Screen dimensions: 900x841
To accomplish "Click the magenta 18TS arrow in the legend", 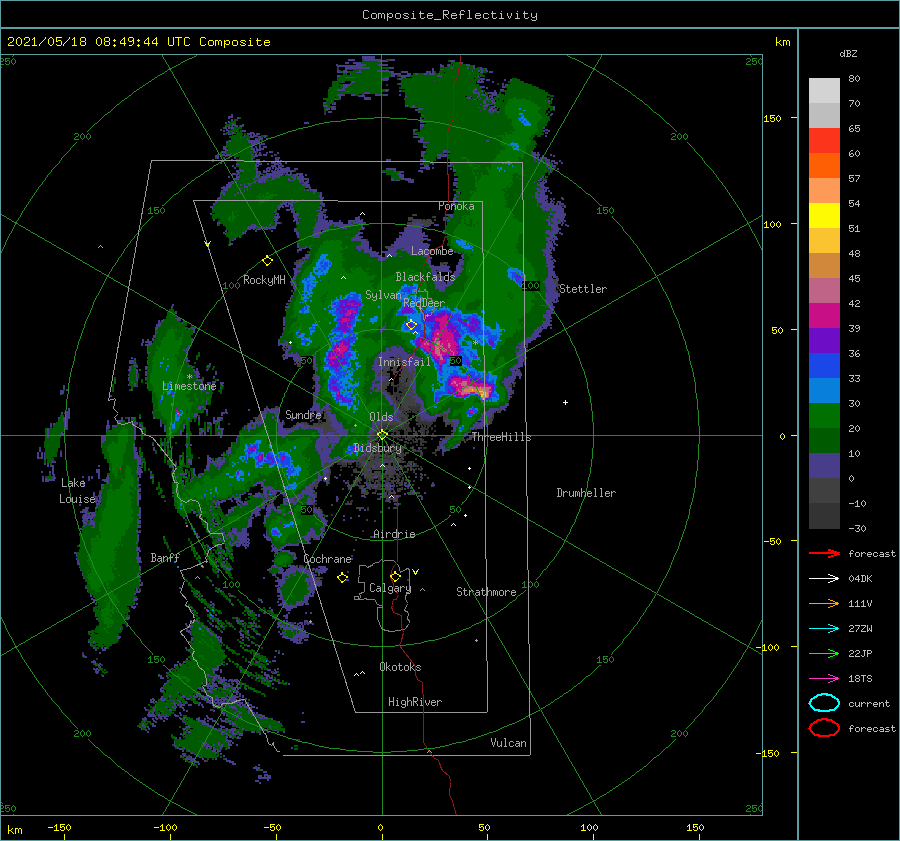I will click(824, 678).
